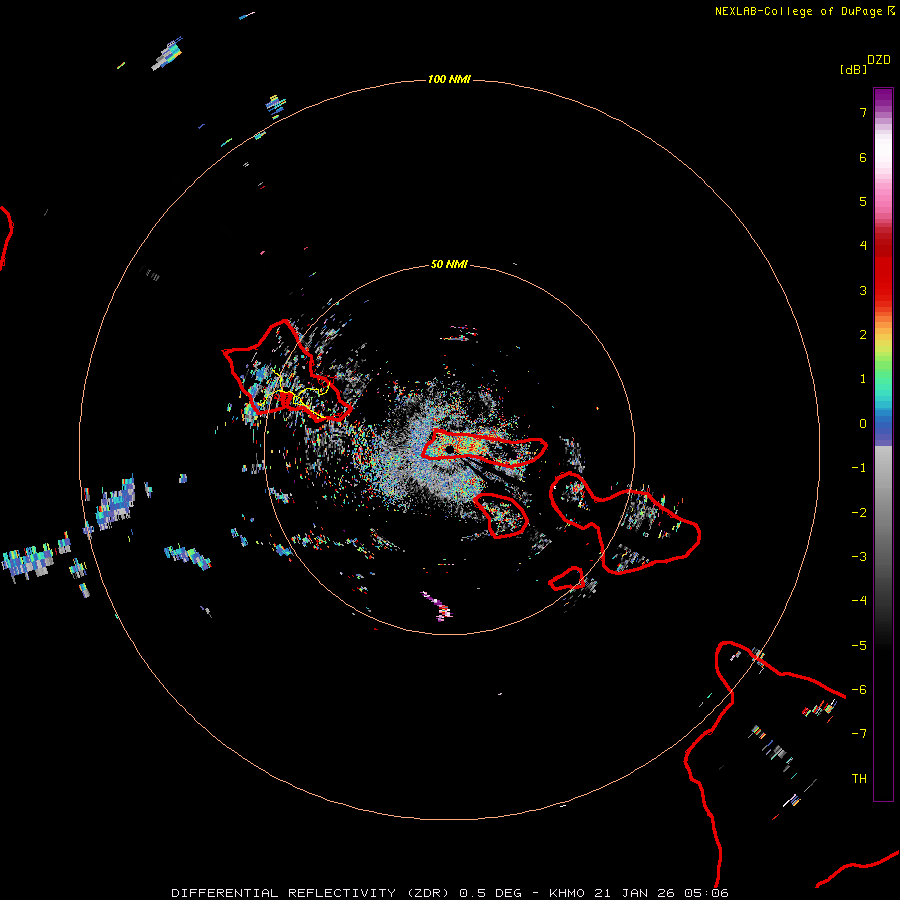Click the 2 dB scale value

863,335
